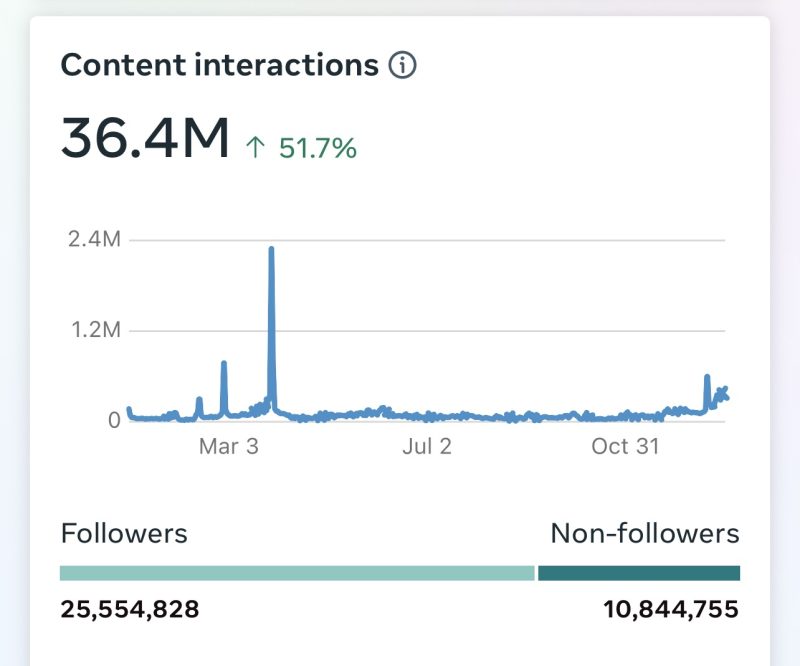Select the Mar 3 date label
The height and width of the screenshot is (666, 800).
(228, 446)
